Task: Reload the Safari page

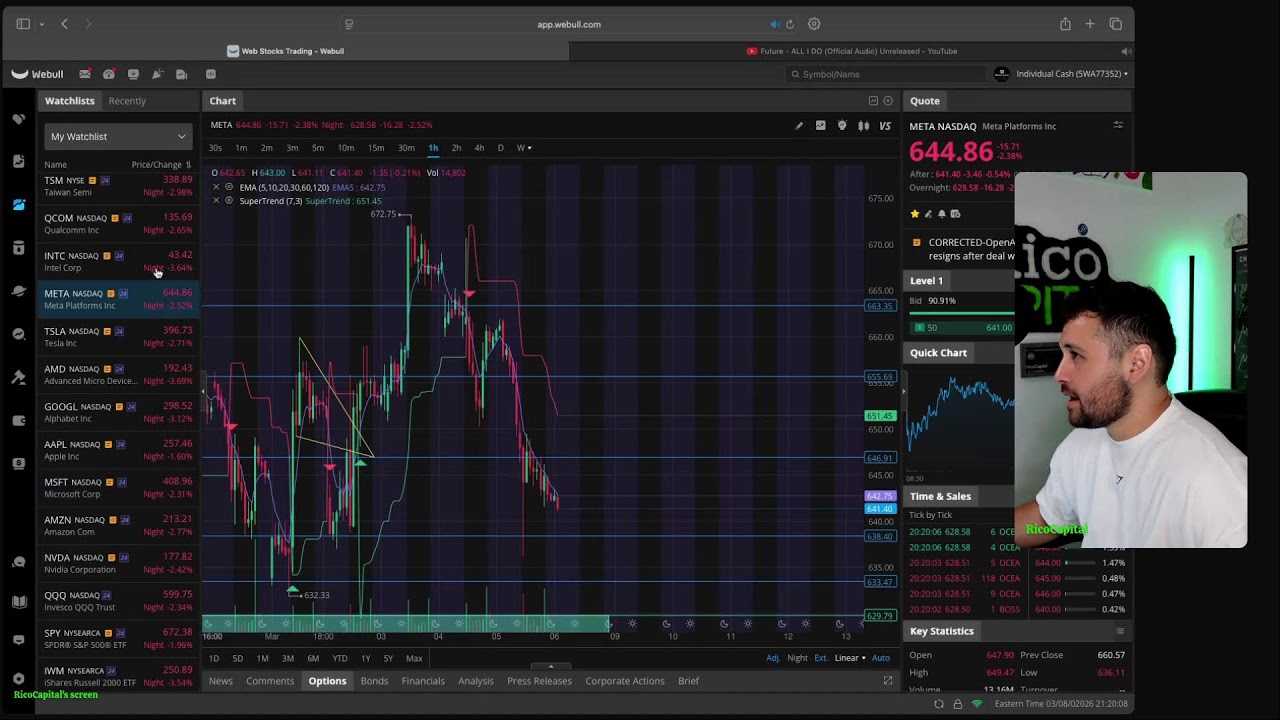Action: (790, 24)
